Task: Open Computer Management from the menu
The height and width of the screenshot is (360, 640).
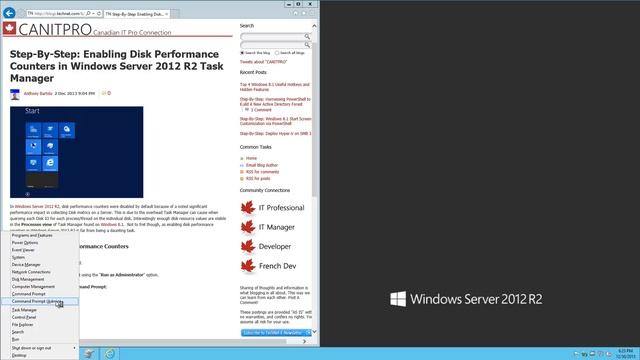Action: point(40,287)
